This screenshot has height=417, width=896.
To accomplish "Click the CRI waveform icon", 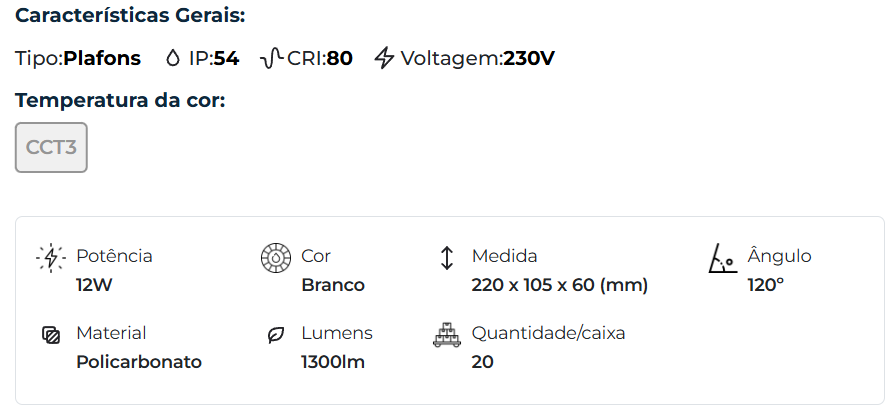I will [x=271, y=58].
